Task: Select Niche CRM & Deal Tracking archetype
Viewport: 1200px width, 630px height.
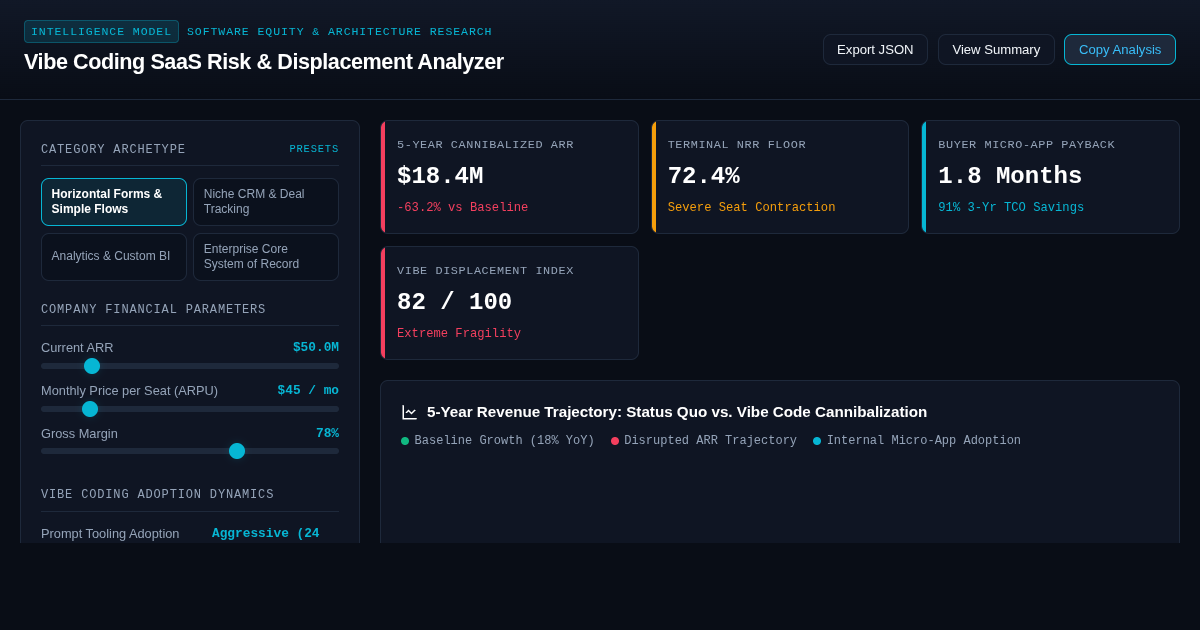Action: click(266, 202)
